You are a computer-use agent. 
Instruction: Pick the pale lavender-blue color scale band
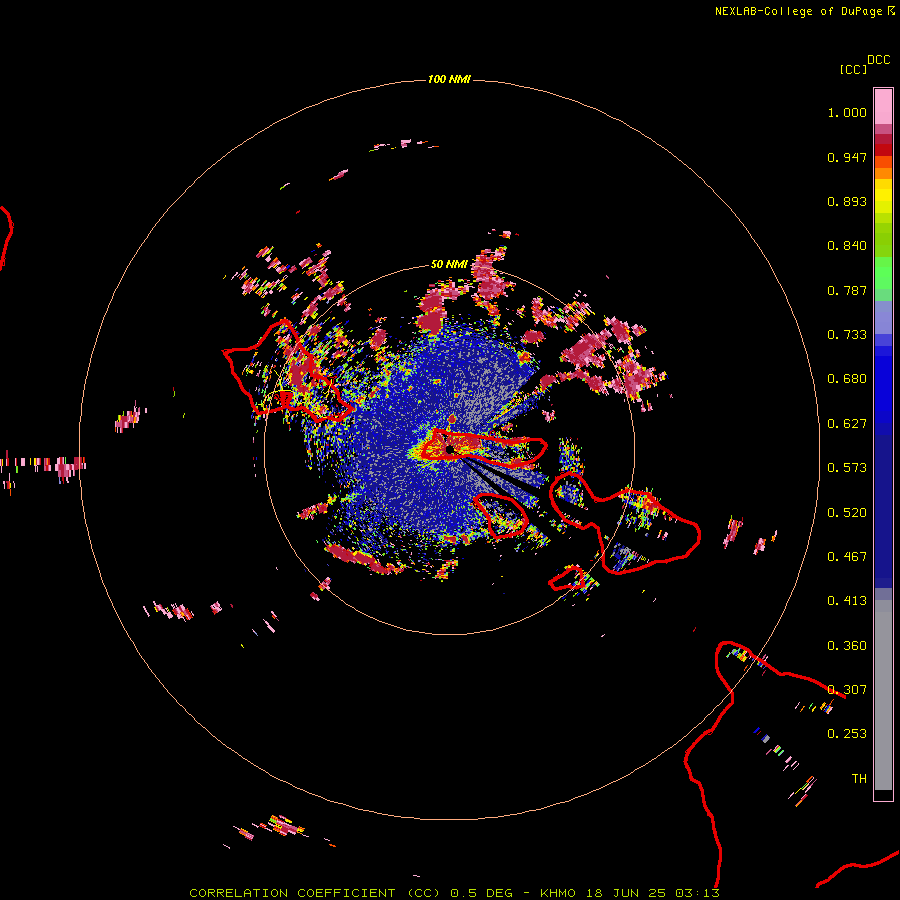pos(883,317)
